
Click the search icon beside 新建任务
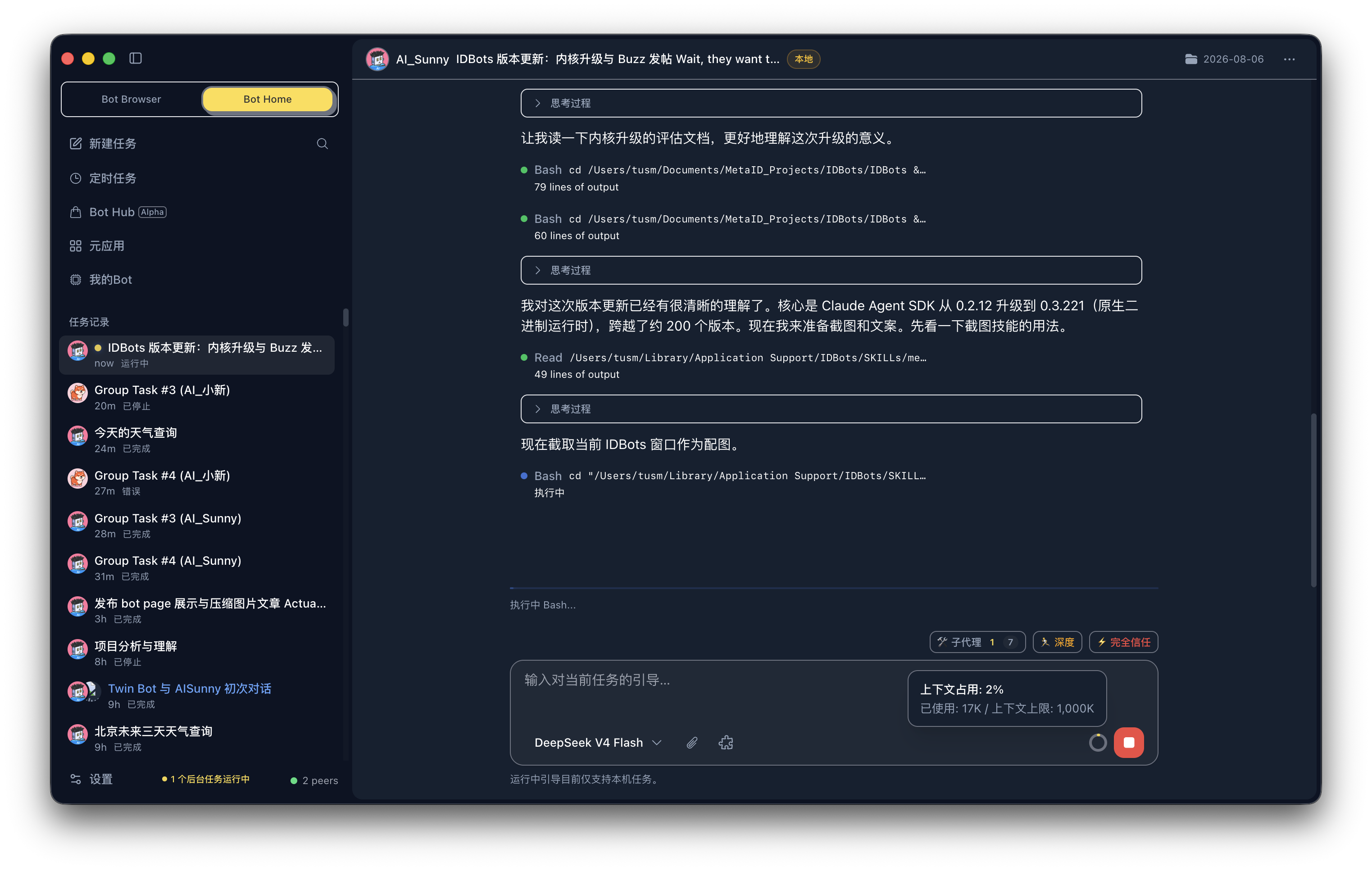323,144
